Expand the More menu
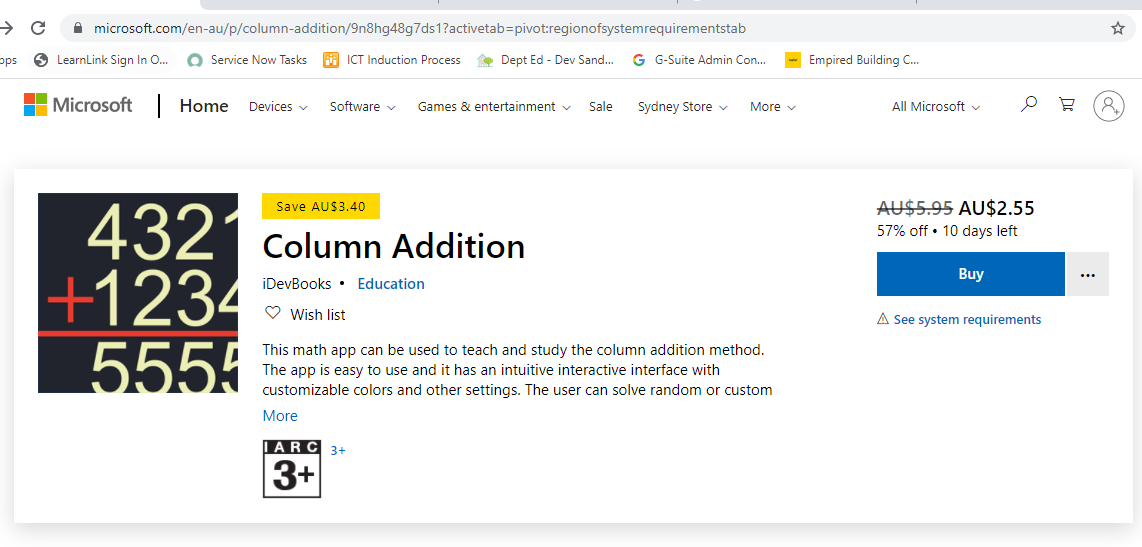The width and height of the screenshot is (1142, 547). point(773,106)
